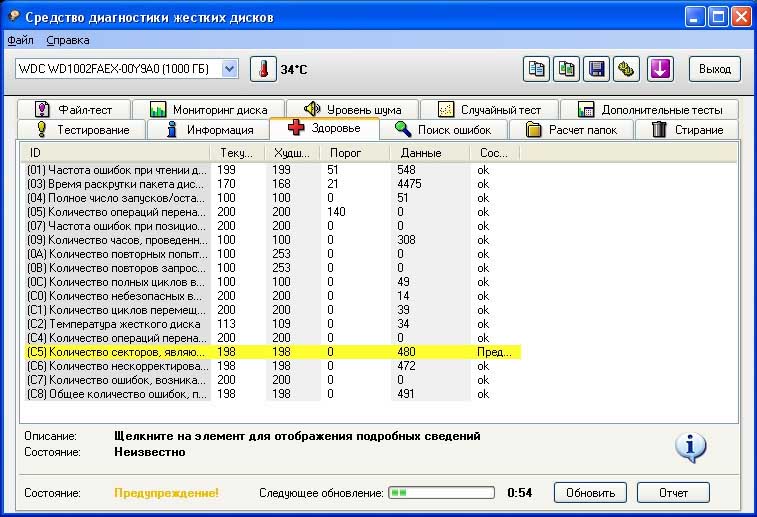Open the Справка menu
Screen dimensions: 757x517
68,40
